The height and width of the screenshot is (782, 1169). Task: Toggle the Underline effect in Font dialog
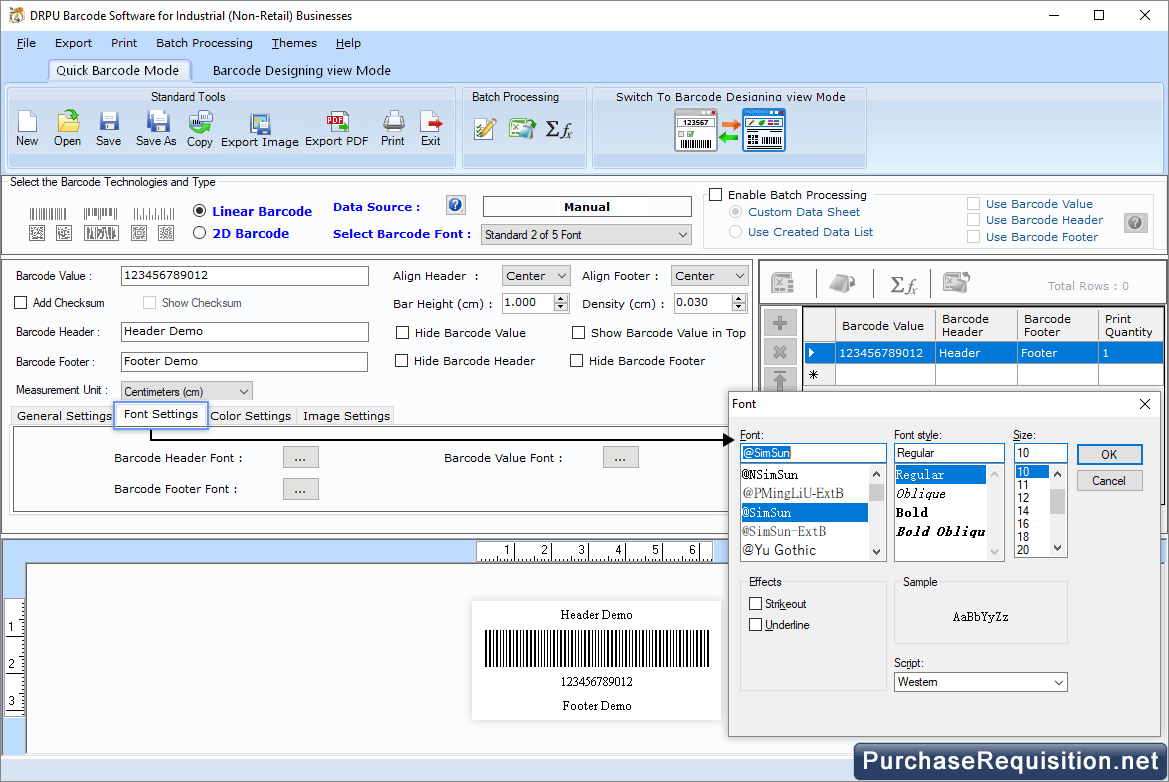756,624
